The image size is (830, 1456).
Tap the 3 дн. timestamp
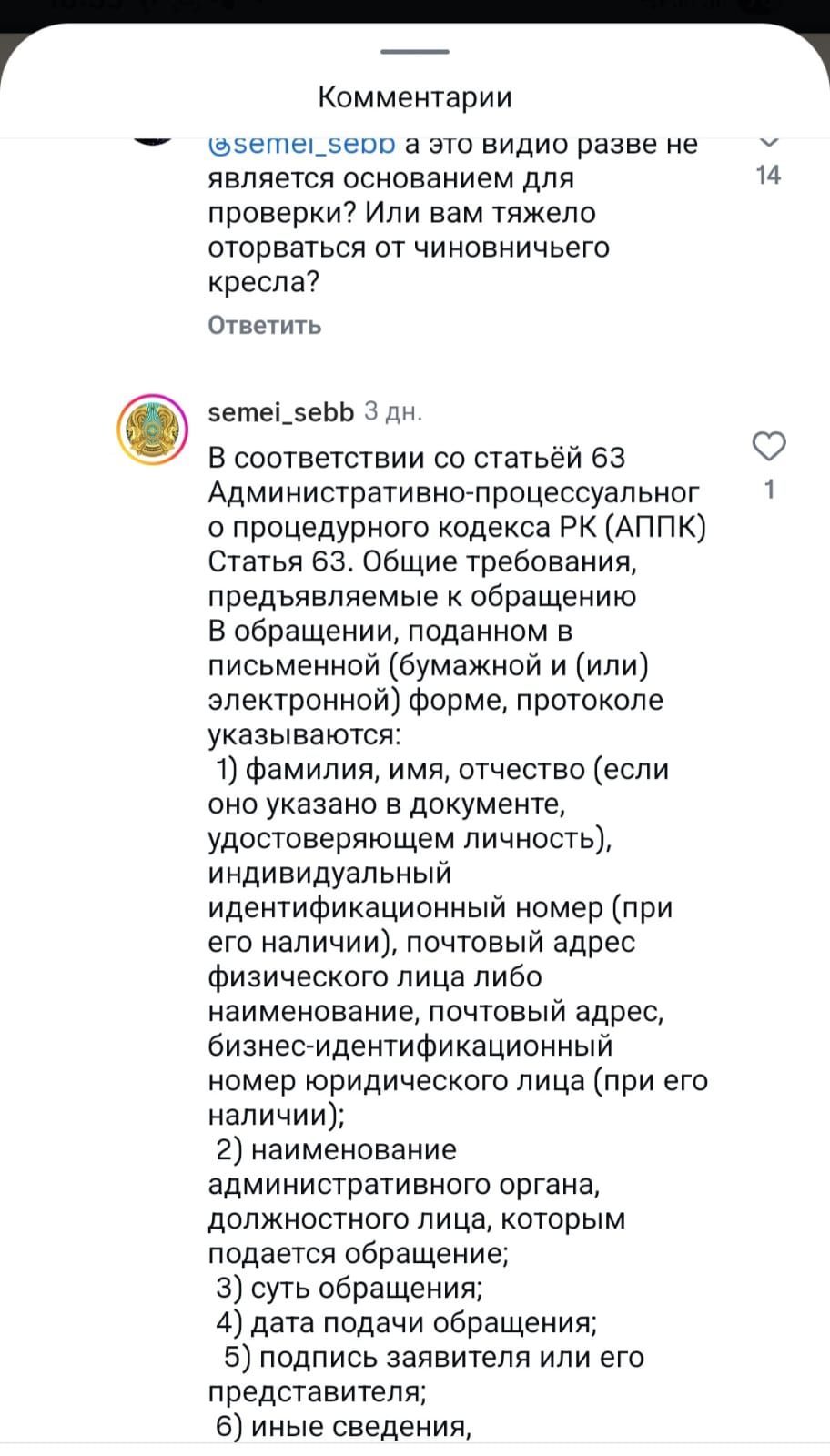point(393,412)
